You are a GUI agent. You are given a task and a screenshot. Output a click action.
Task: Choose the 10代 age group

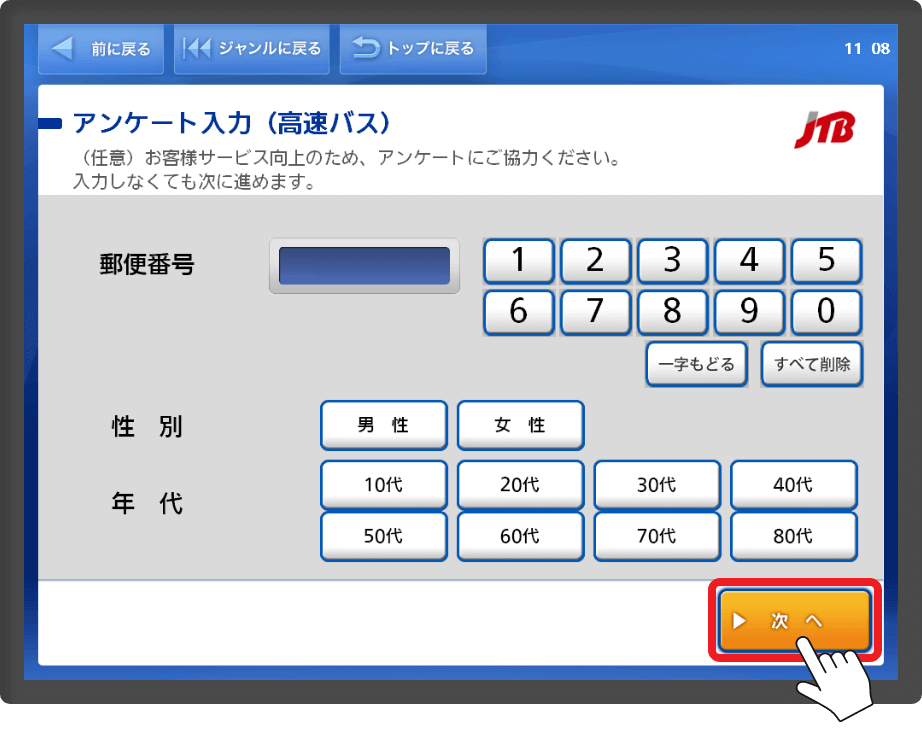pos(383,485)
